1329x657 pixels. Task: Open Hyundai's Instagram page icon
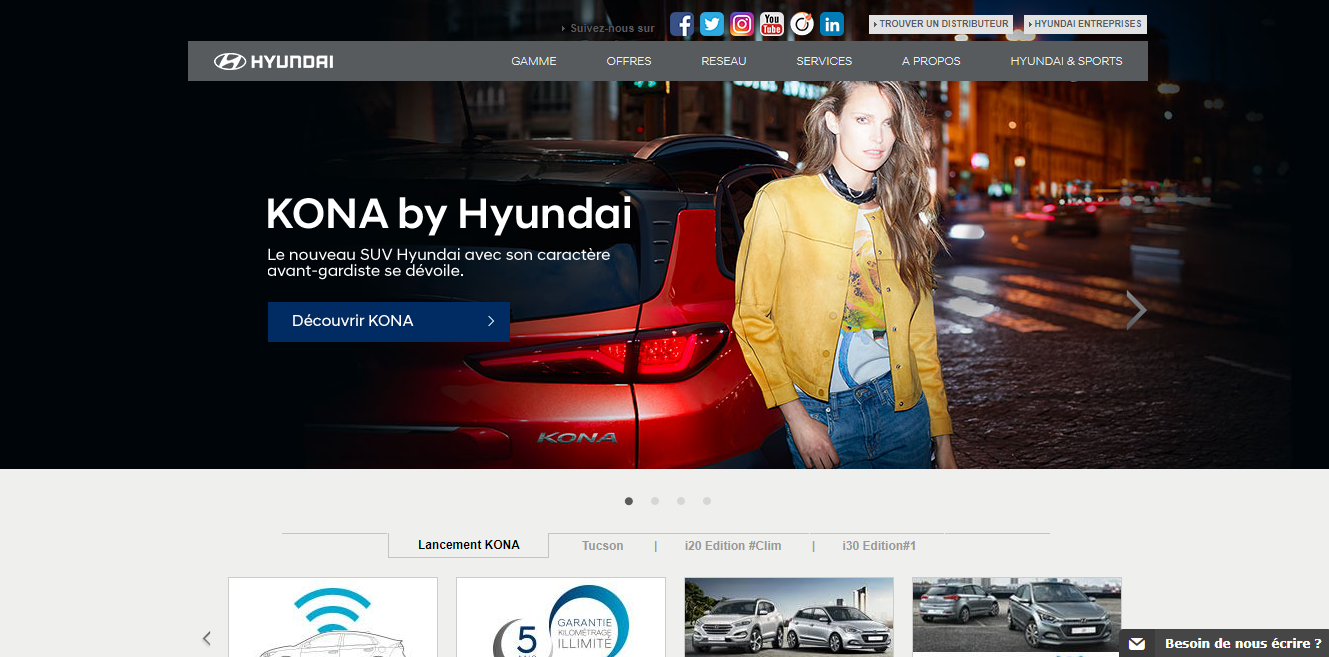tap(742, 25)
